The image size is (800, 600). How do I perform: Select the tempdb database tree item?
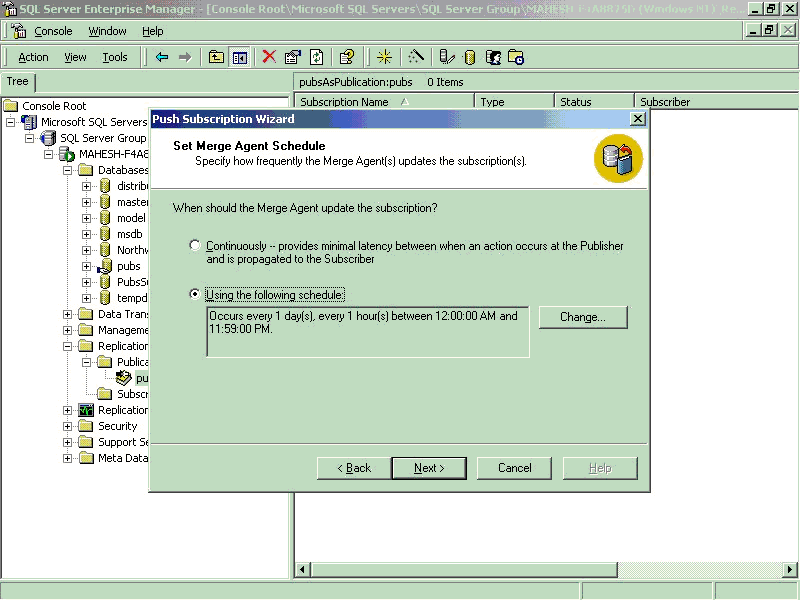(x=132, y=298)
